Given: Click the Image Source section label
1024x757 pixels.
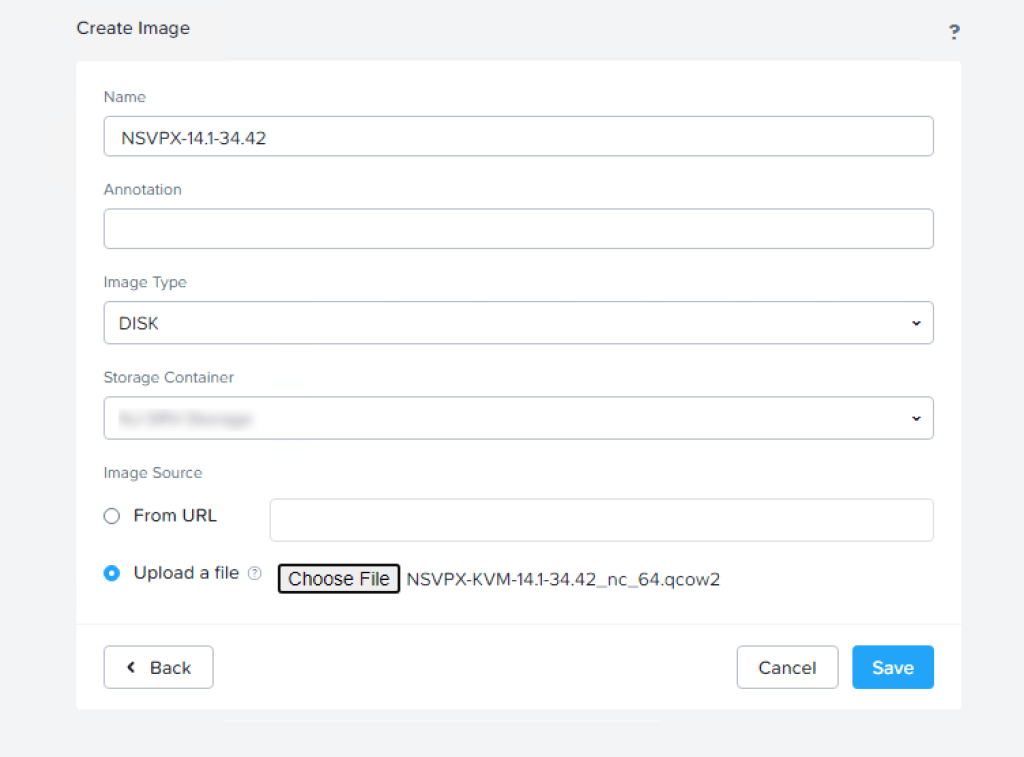Looking at the screenshot, I should pyautogui.click(x=152, y=473).
